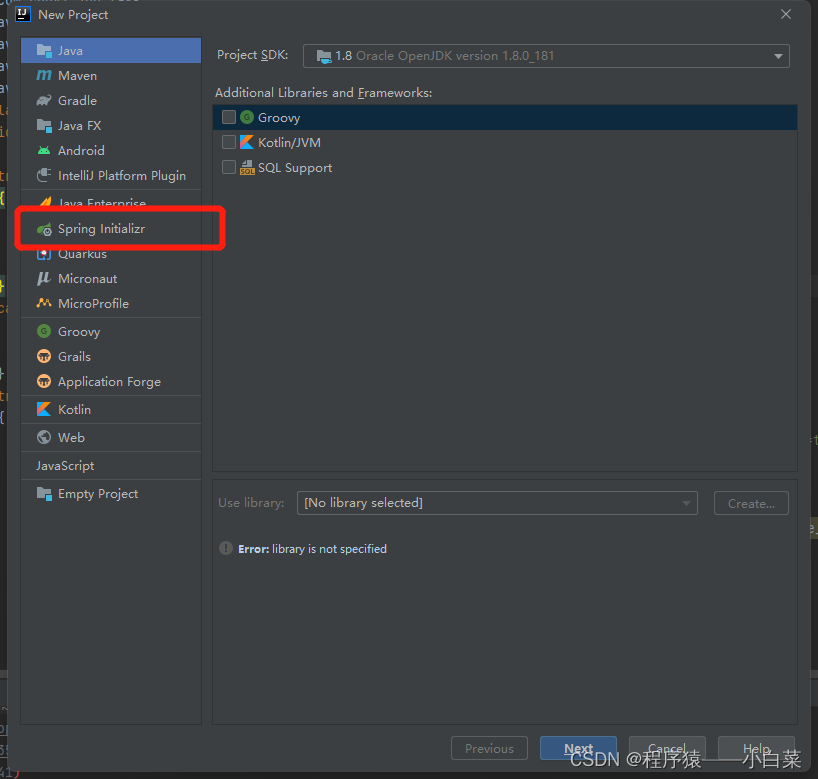Screen dimensions: 818x779
Task: Enable the Groovy framework checkbox
Action: click(x=228, y=117)
